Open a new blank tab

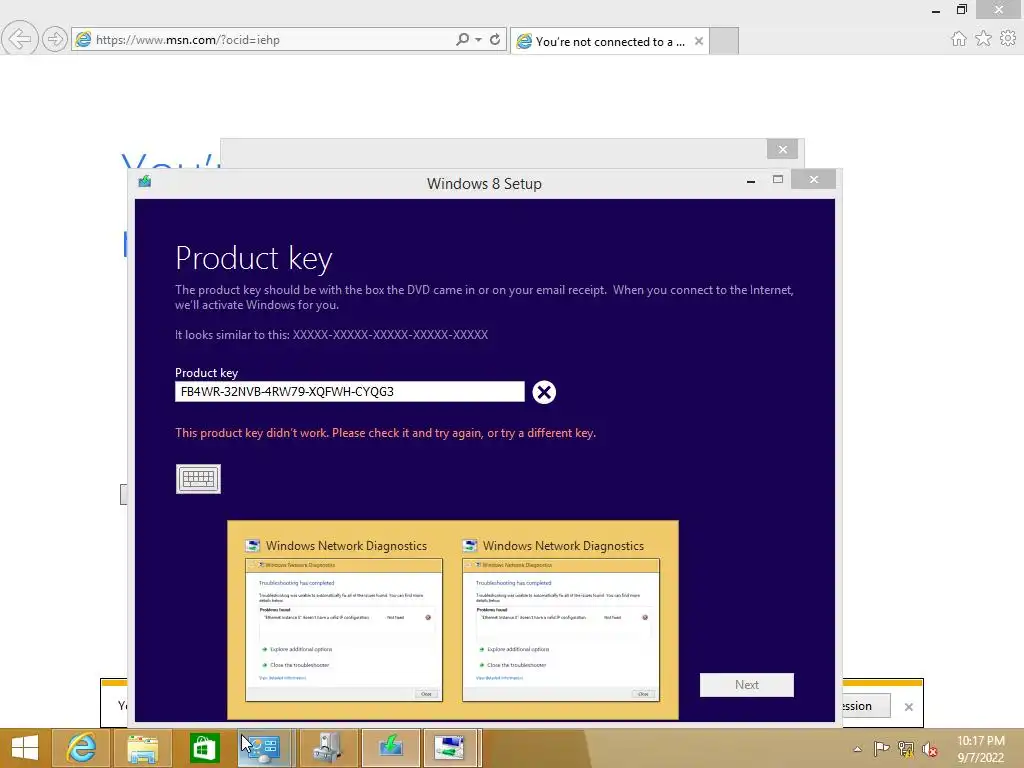tap(724, 41)
